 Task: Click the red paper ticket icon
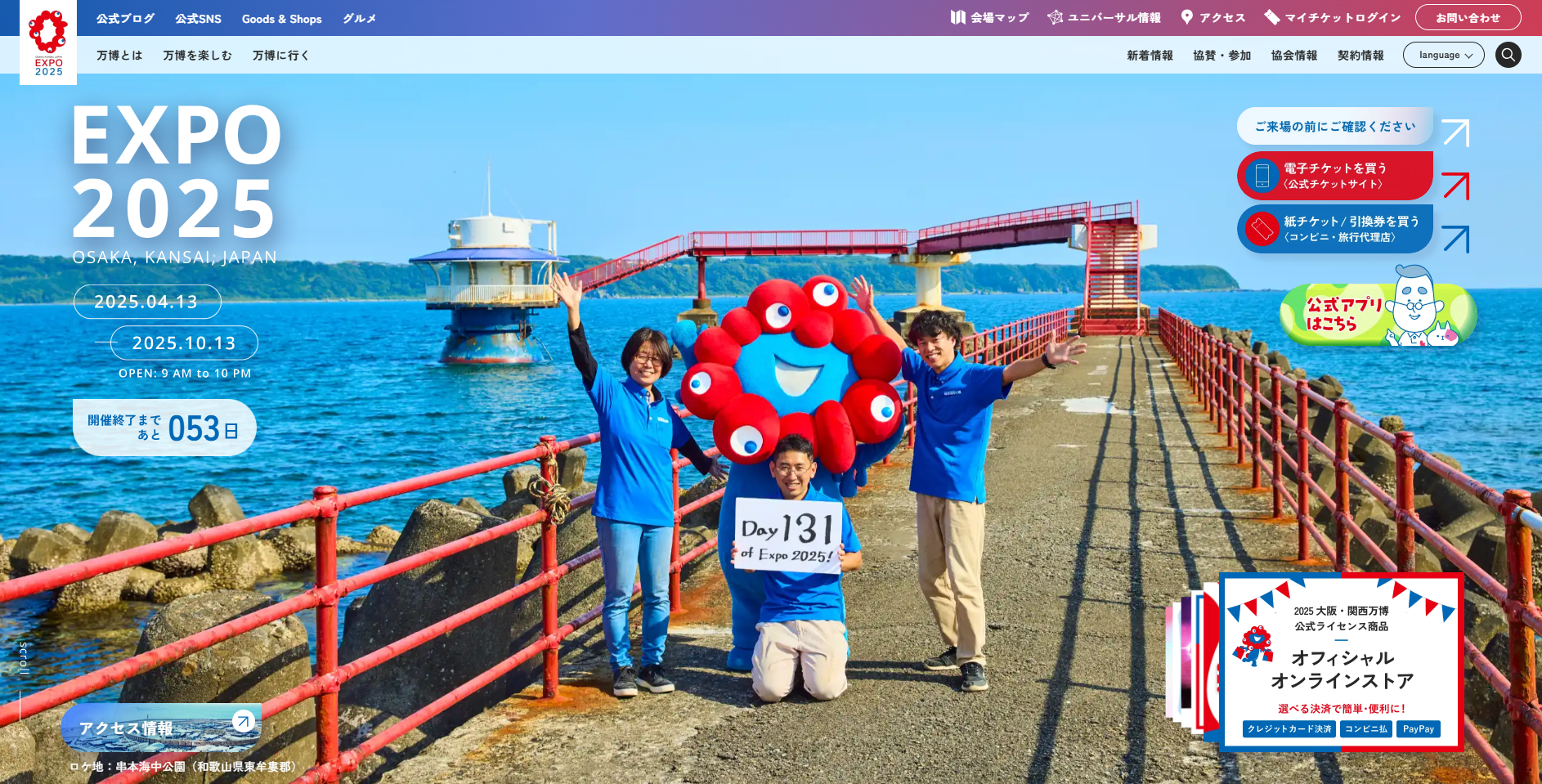[1262, 229]
